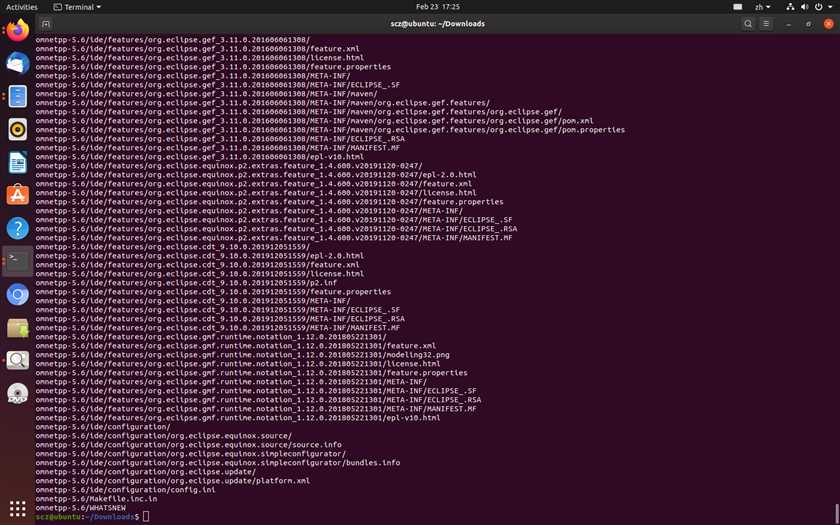
Task: Click the line ending 201805221301/META-INF/MANIFEST.MF
Action: [256, 409]
